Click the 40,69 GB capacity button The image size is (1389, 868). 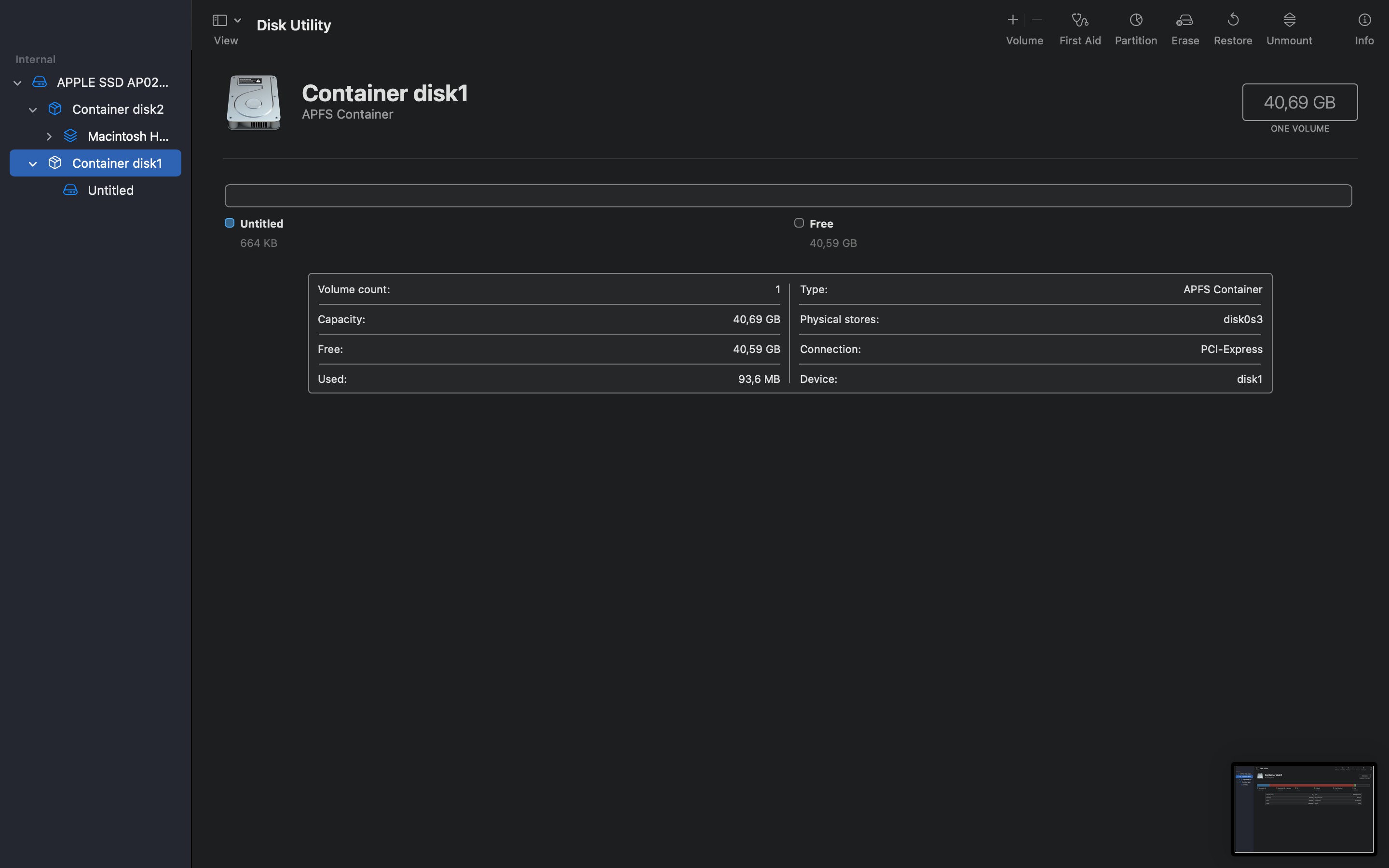point(1299,102)
